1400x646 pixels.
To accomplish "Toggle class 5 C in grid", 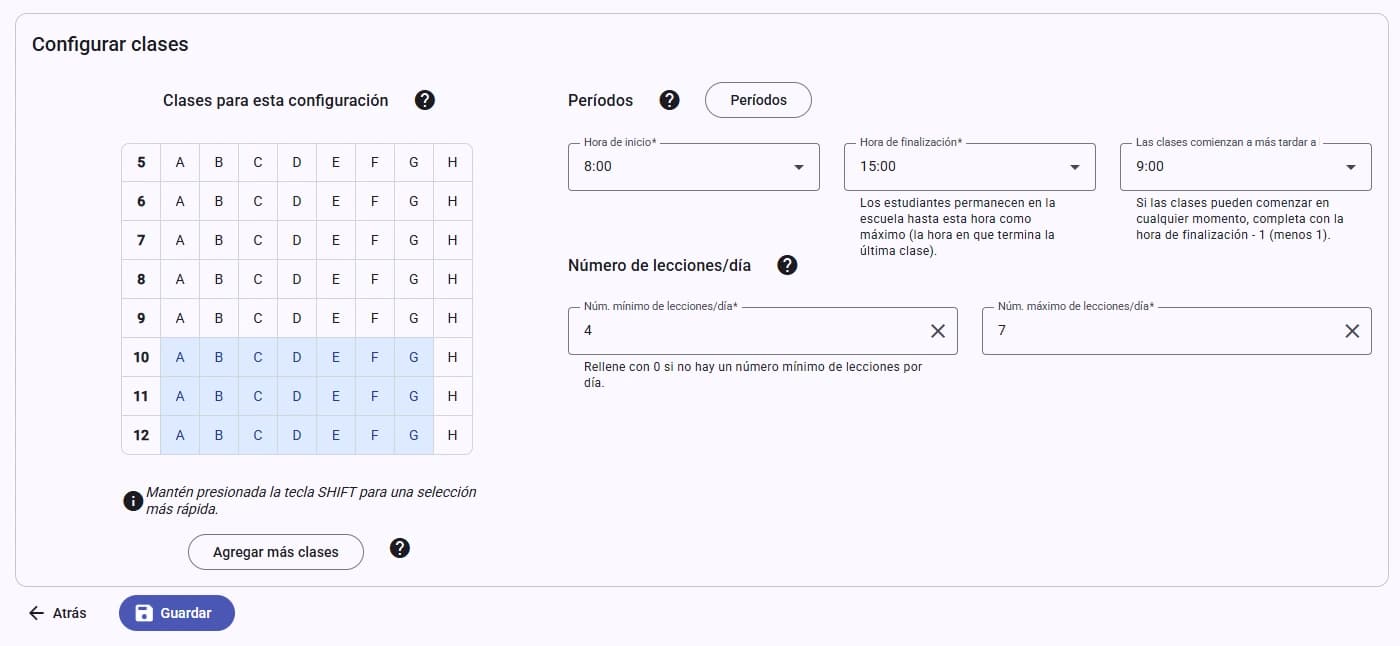I will point(258,162).
